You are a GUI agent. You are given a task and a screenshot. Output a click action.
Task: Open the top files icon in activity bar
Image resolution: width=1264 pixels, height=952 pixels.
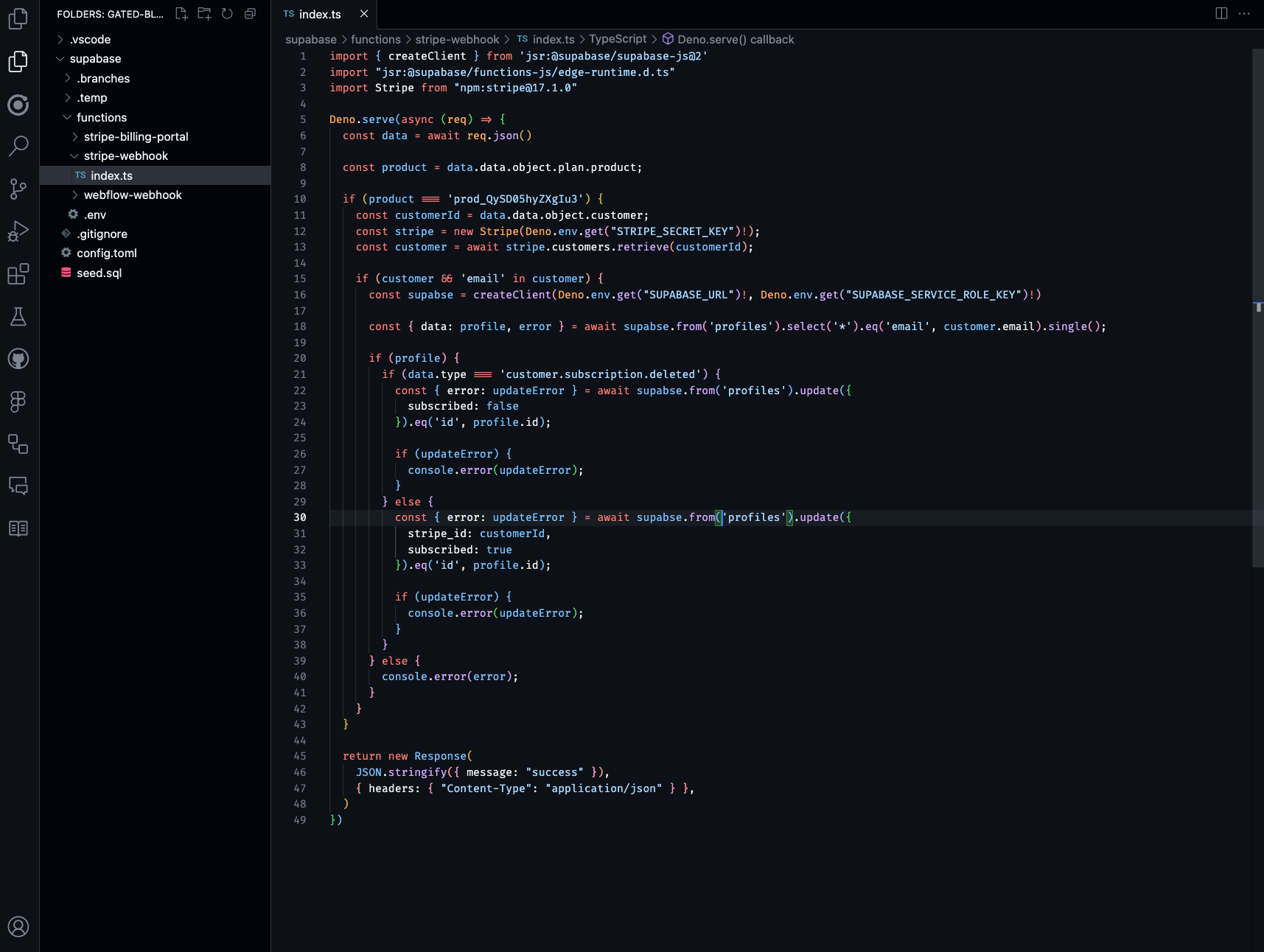pyautogui.click(x=18, y=18)
